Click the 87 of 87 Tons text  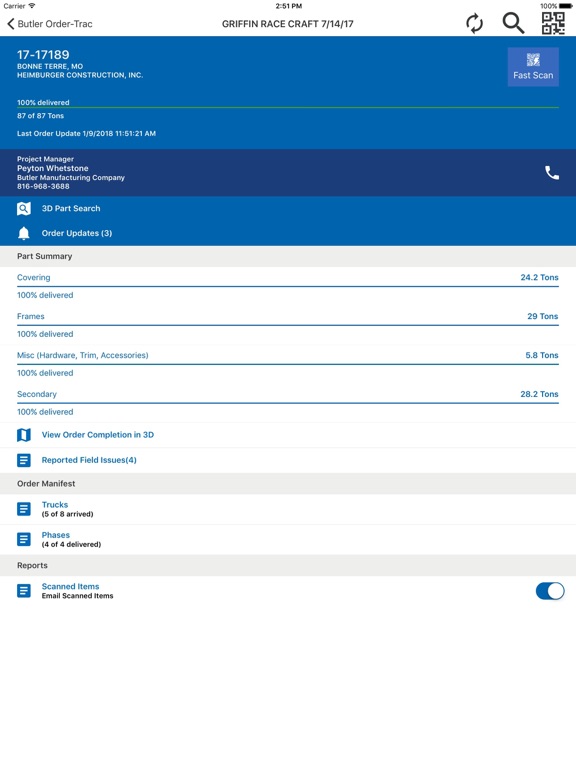(41, 116)
